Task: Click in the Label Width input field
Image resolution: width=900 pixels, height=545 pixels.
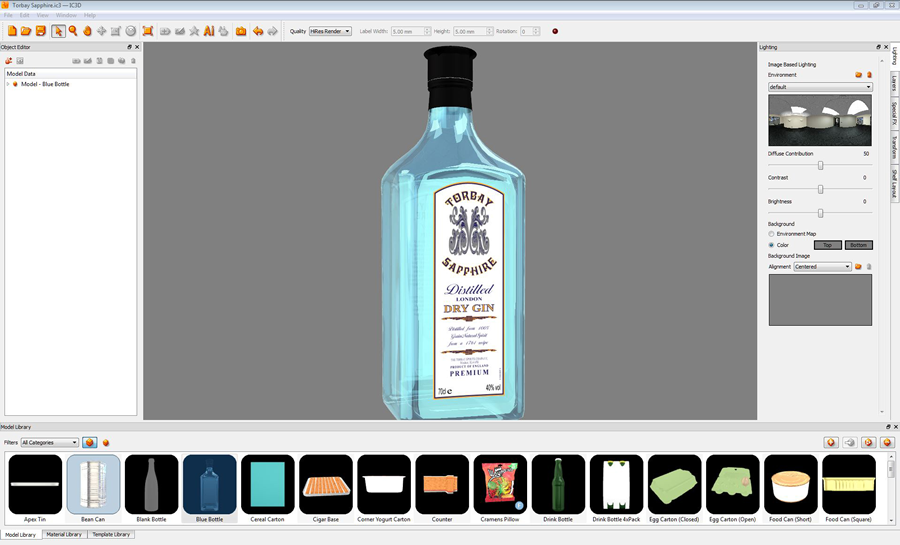Action: coord(408,31)
